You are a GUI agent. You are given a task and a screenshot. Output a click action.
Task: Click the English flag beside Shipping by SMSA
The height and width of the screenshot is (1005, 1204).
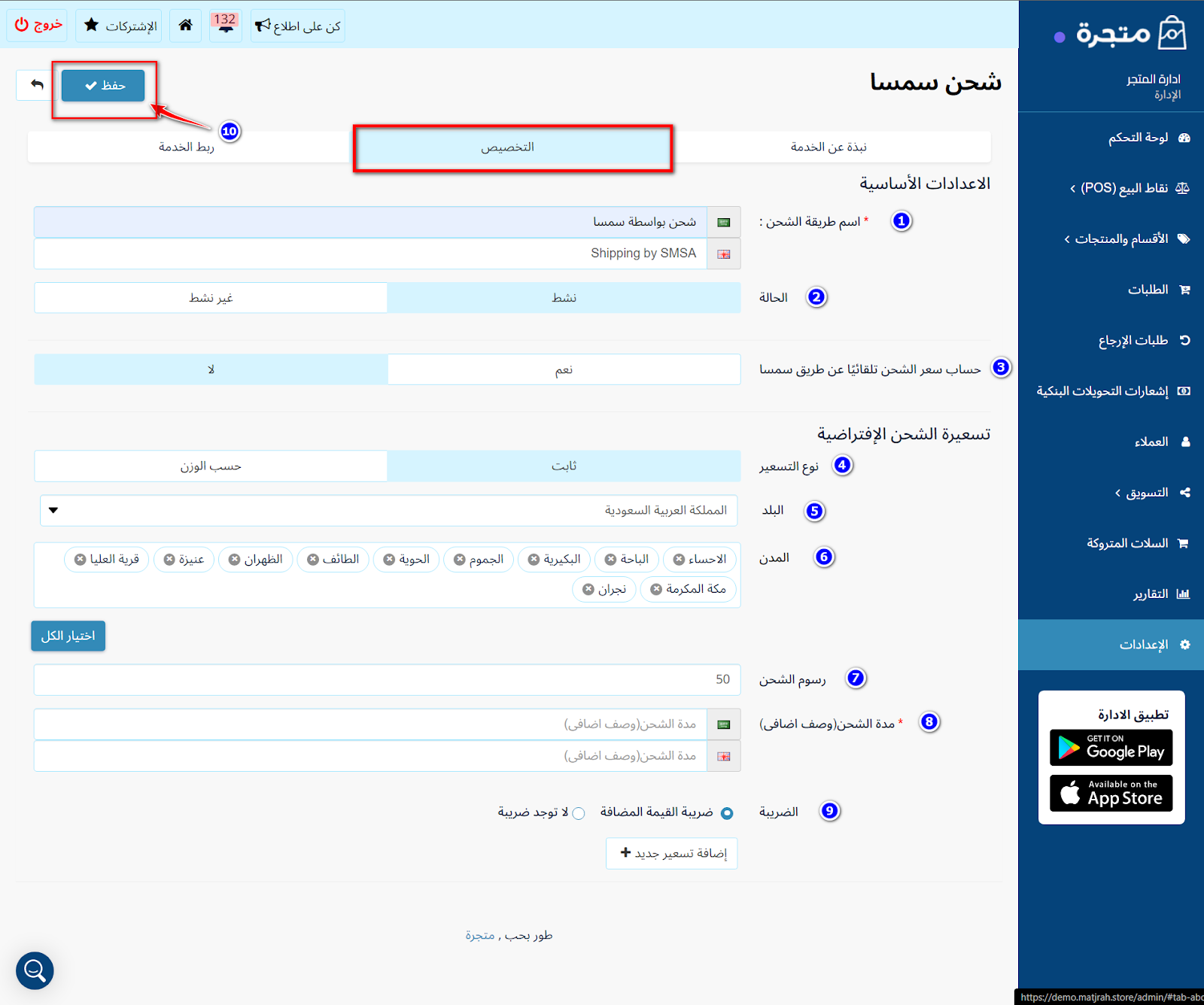[x=724, y=254]
